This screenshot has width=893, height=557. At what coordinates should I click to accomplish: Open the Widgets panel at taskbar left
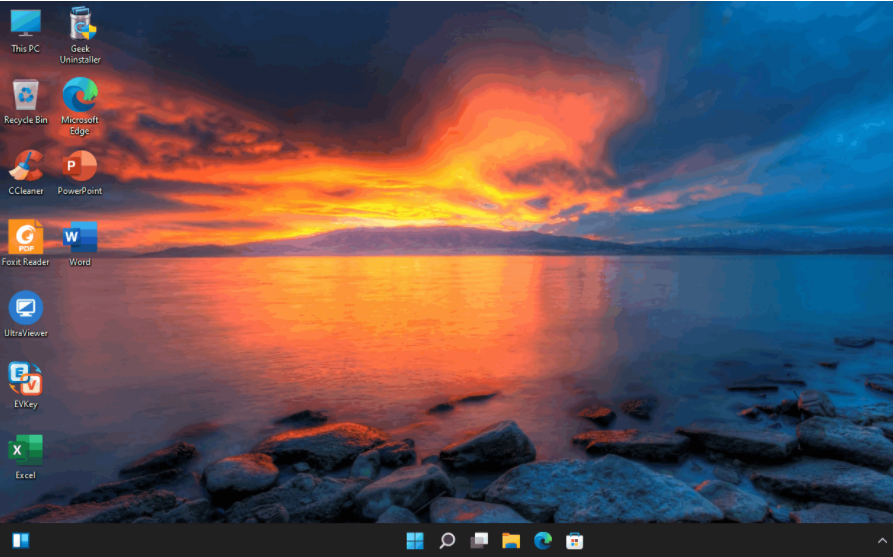coord(21,540)
